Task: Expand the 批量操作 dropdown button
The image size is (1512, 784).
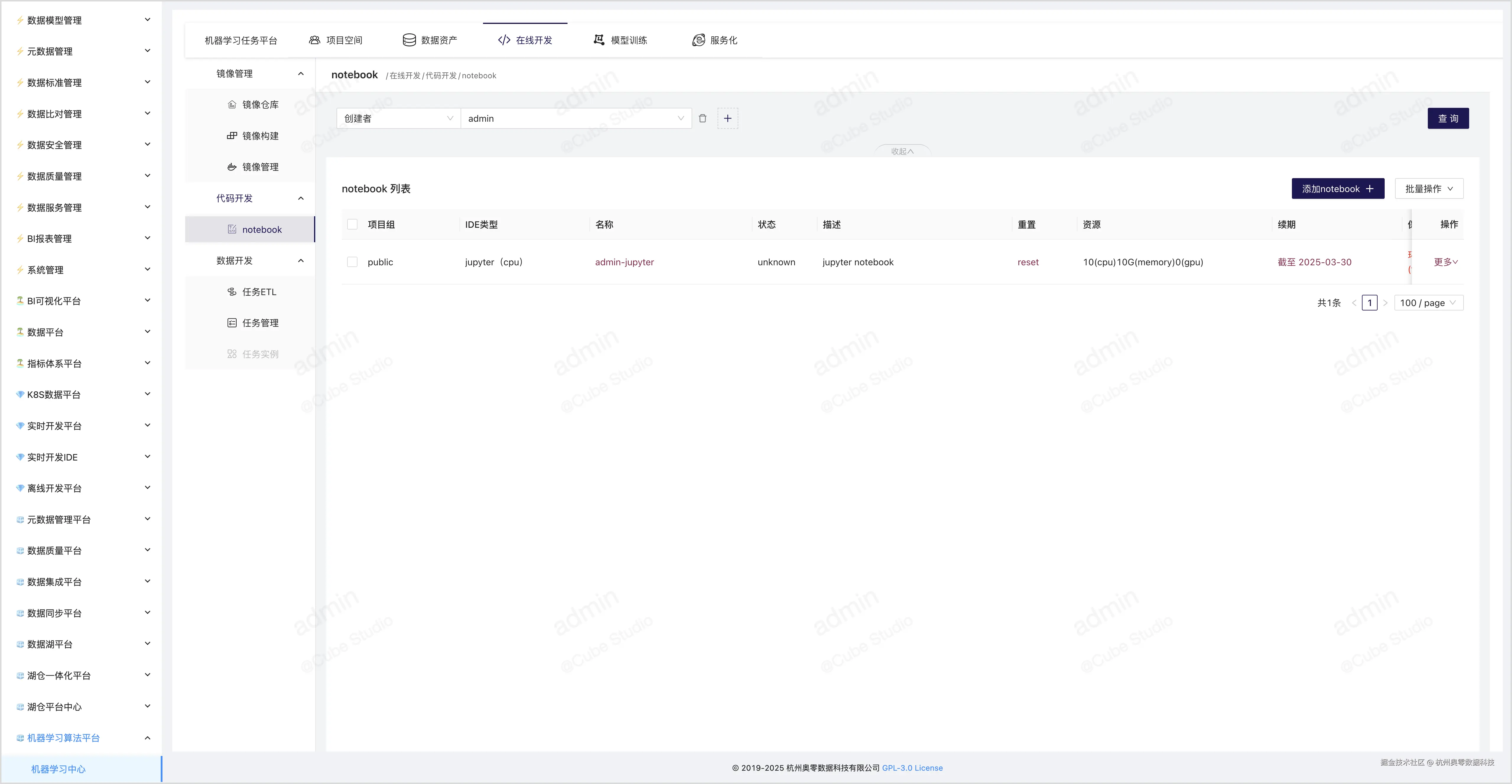Action: [1429, 188]
